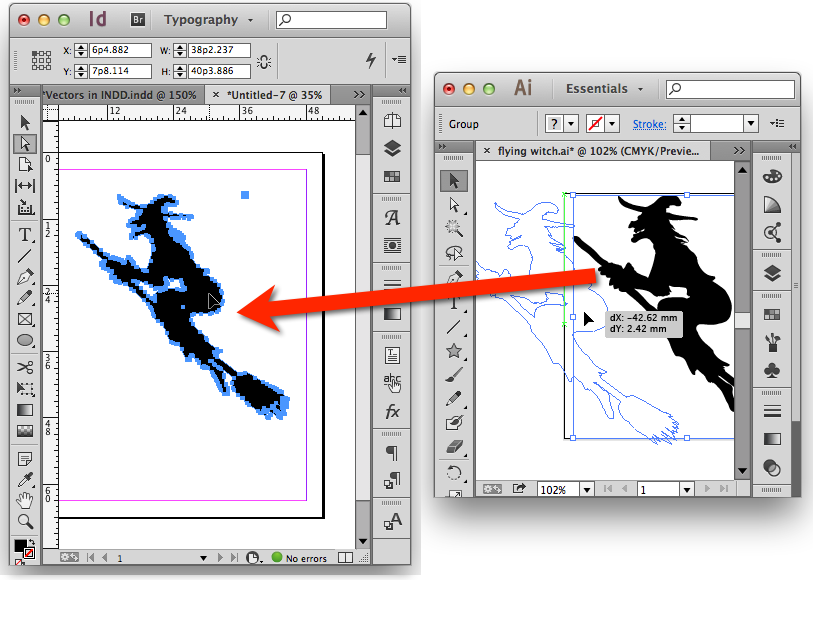Screen dimensions: 813x624
Task: Click the Stroke hyperlink in Illustrator's control panel
Action: (x=649, y=124)
